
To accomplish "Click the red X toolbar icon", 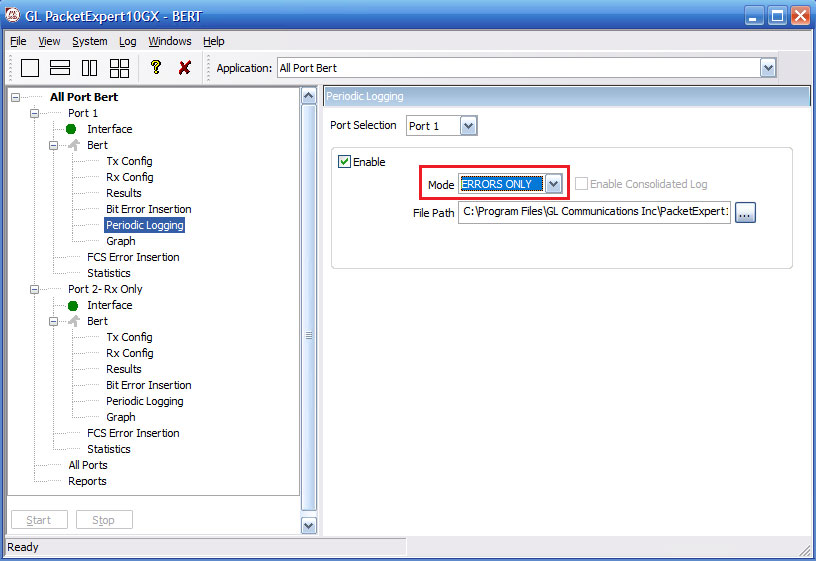I will [x=184, y=68].
